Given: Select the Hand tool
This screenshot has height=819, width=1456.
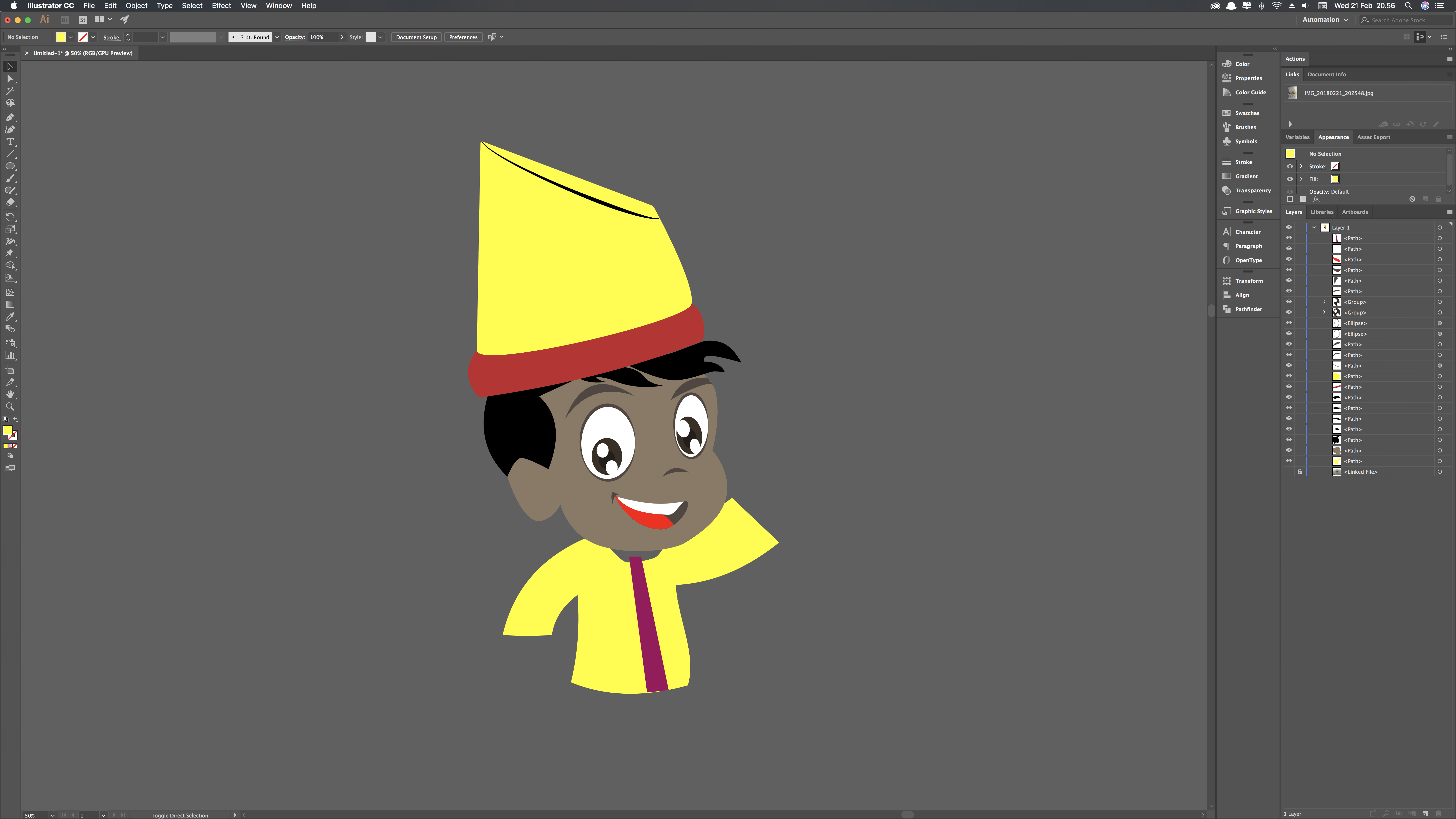Looking at the screenshot, I should pyautogui.click(x=10, y=395).
